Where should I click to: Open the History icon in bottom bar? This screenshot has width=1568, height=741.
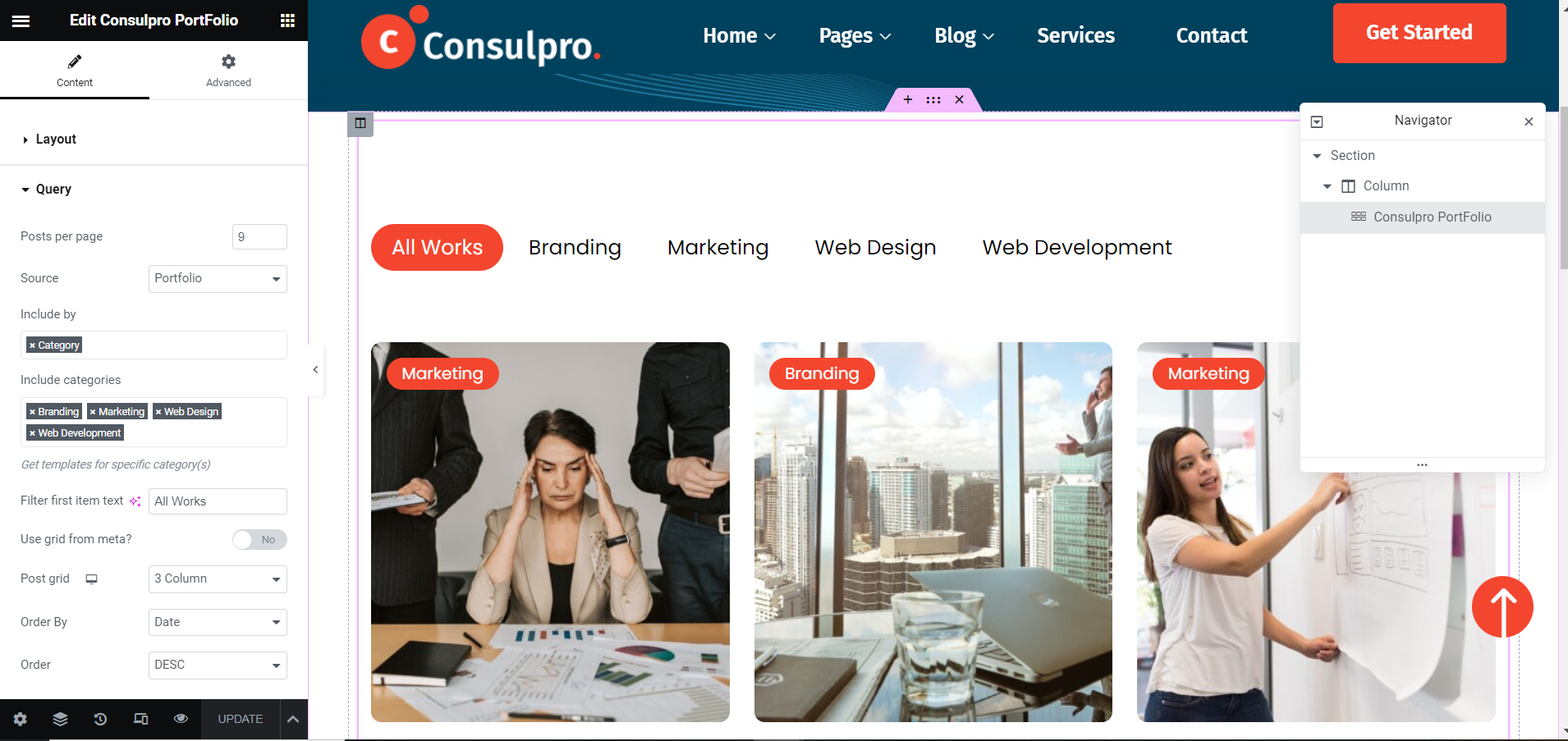click(100, 719)
